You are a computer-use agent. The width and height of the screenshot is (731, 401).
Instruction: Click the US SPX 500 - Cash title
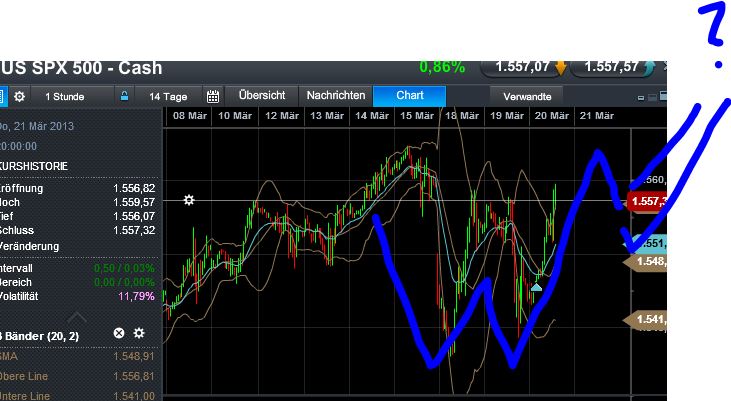(81, 68)
